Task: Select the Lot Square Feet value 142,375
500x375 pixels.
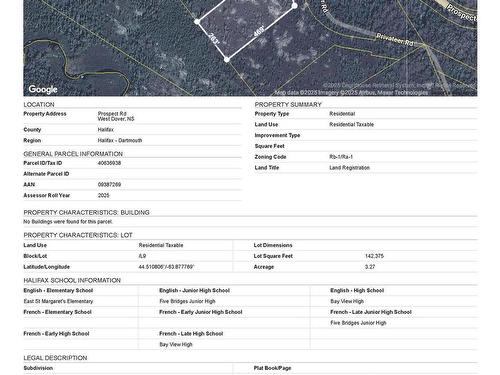Action: [x=374, y=256]
